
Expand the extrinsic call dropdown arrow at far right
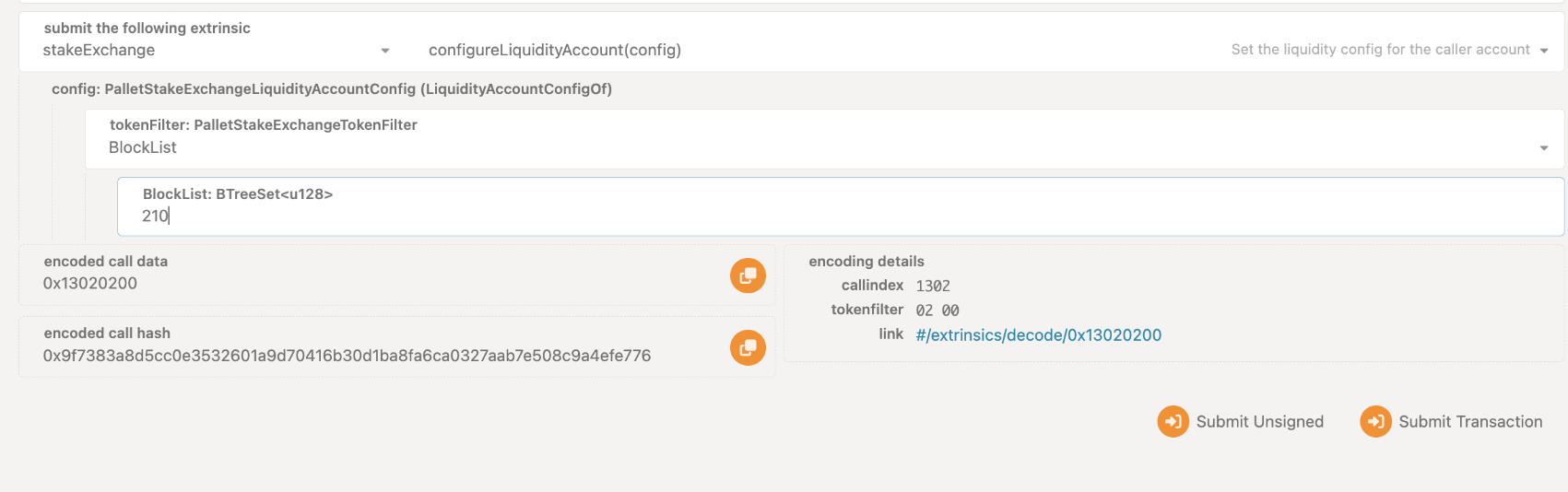1543,51
